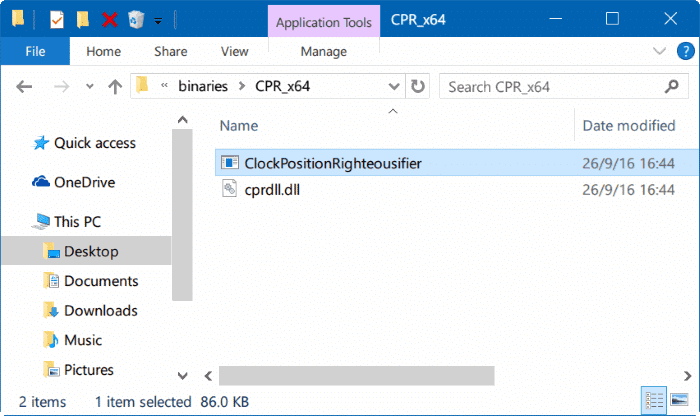Open the Pictures folder in sidebar
Screen dimensions: 700x416
(x=88, y=370)
